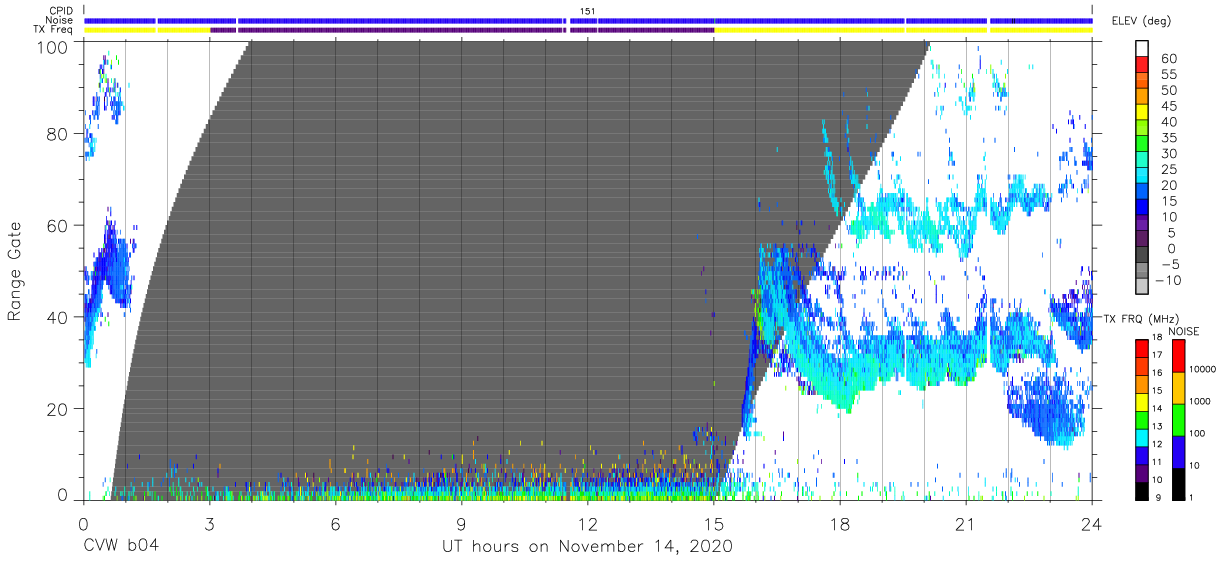Screen dimensions: 1228x567
Task: Pick the red 55–60 elevation colorbar segment
Action: pos(1143,66)
